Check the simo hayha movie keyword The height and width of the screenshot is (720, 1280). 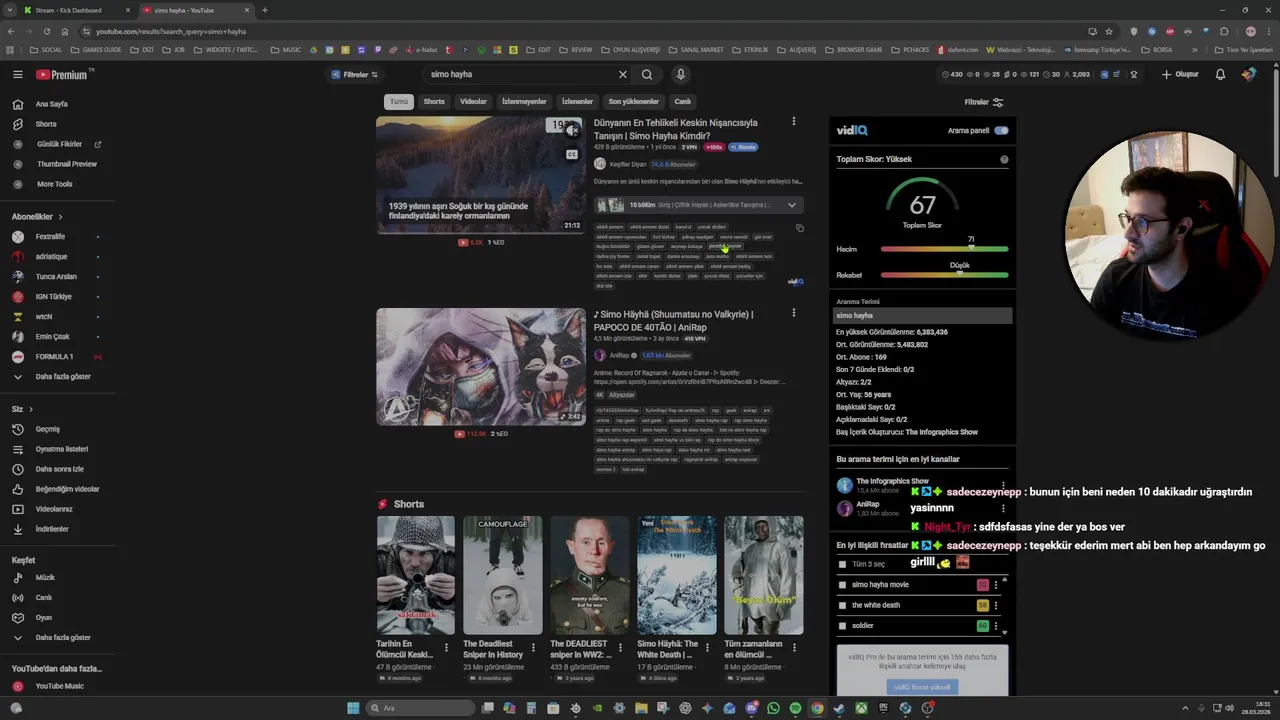[x=842, y=585]
